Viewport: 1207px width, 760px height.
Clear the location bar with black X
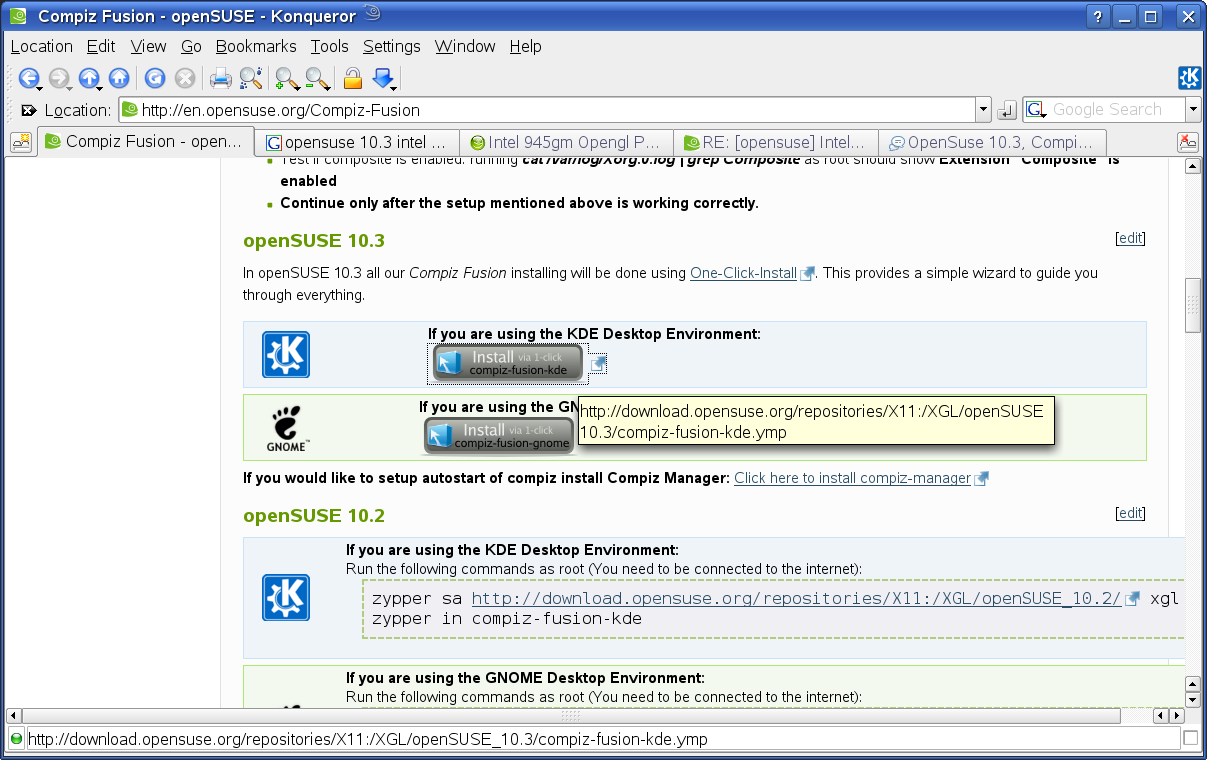tap(29, 110)
